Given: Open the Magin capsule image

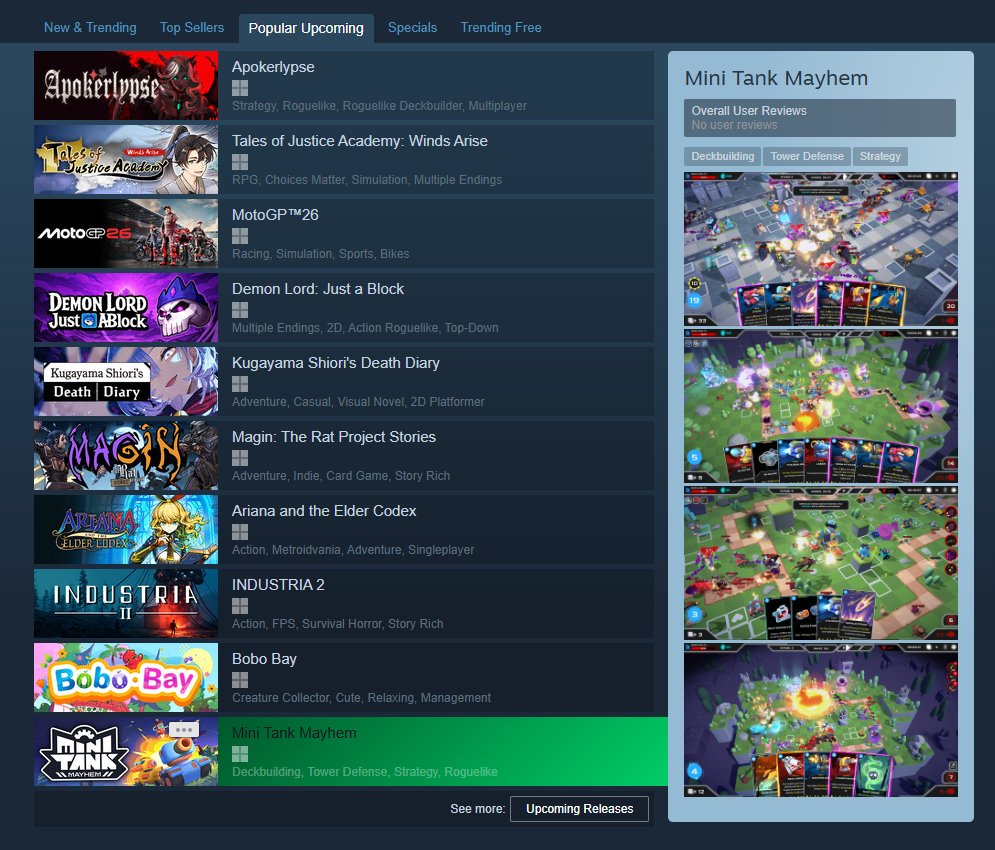Looking at the screenshot, I should [x=126, y=455].
